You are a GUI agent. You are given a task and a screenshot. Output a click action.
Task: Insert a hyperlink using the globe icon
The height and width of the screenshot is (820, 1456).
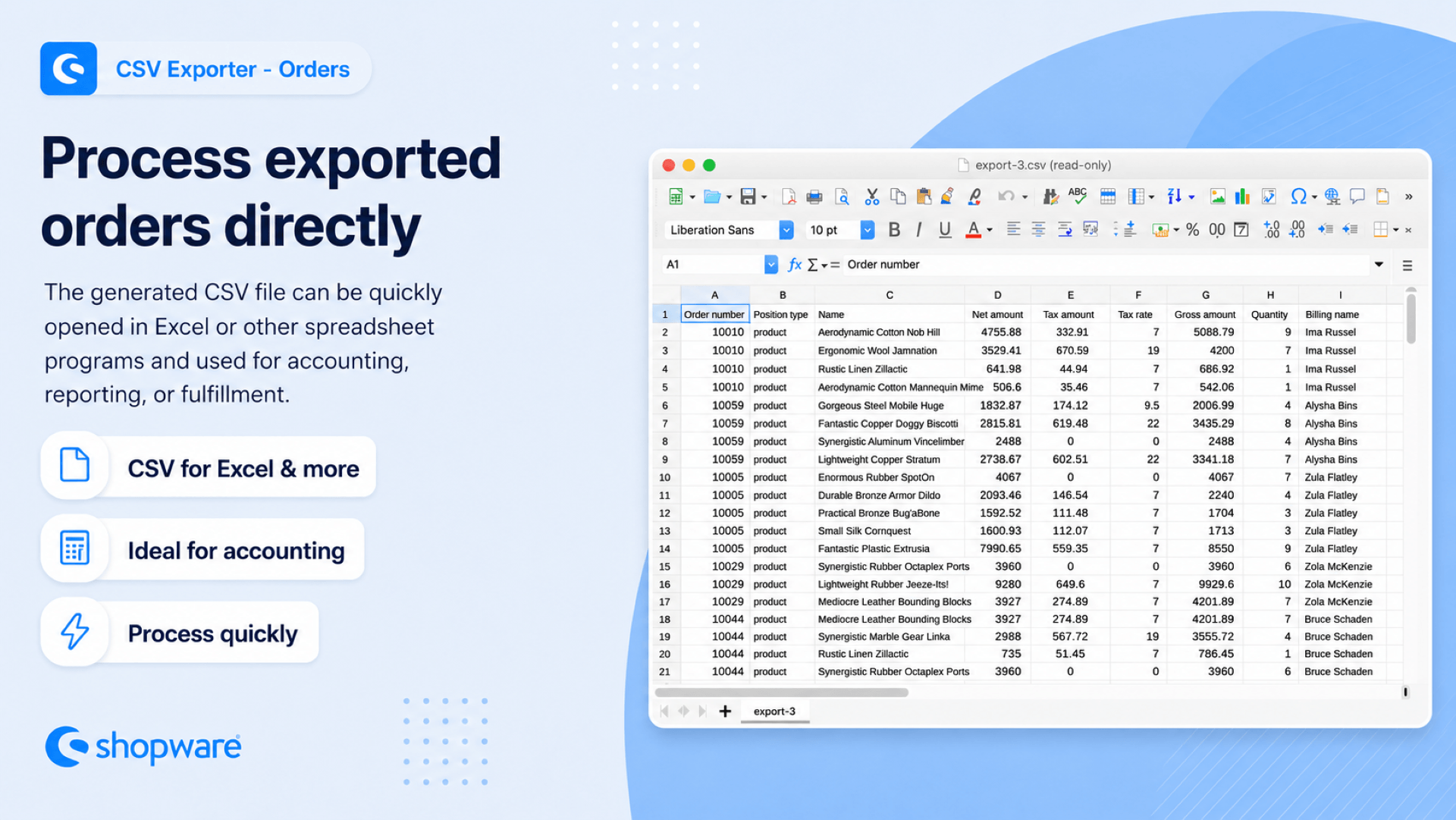coord(1332,197)
